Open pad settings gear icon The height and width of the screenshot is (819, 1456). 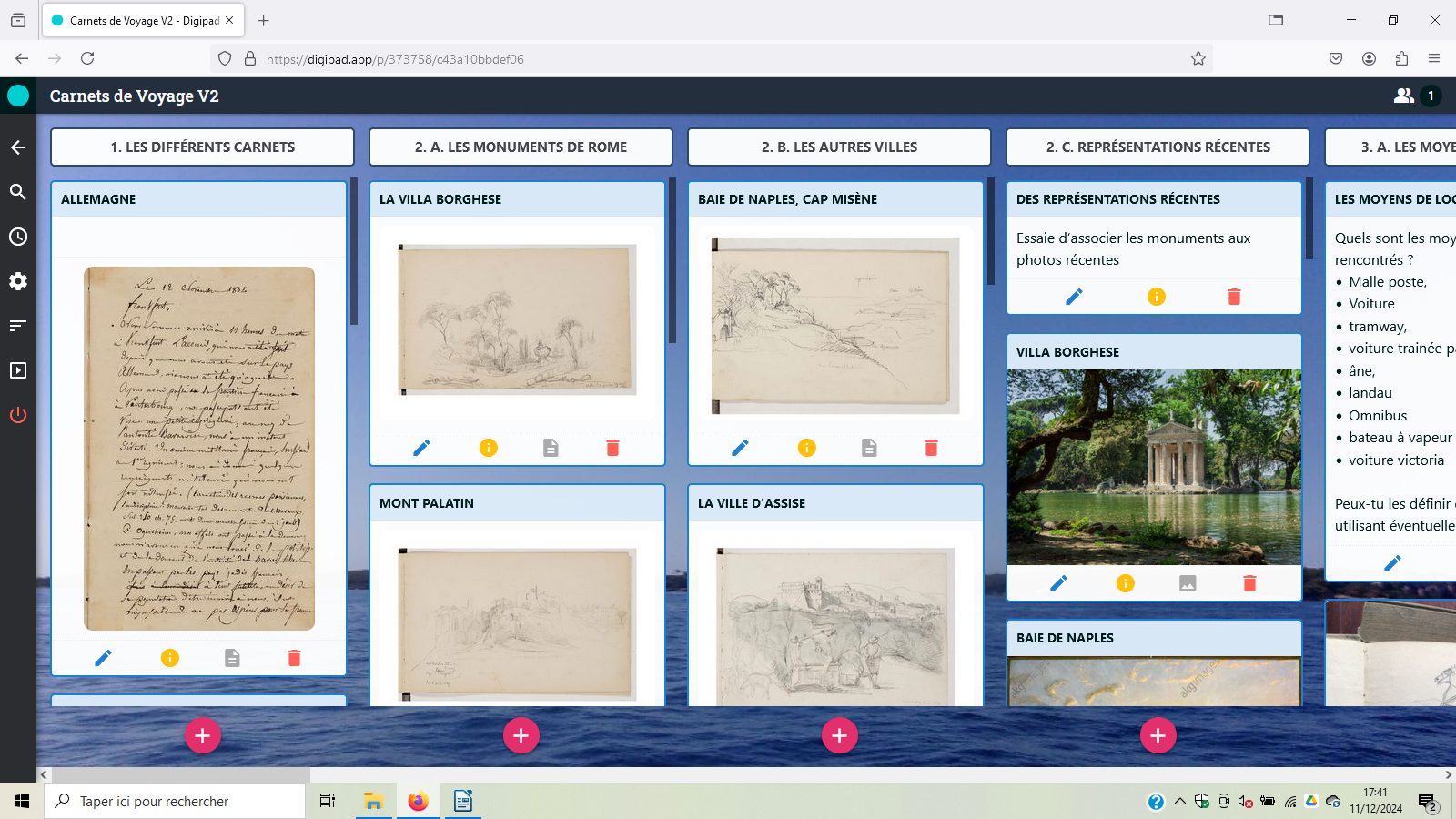pos(18,281)
